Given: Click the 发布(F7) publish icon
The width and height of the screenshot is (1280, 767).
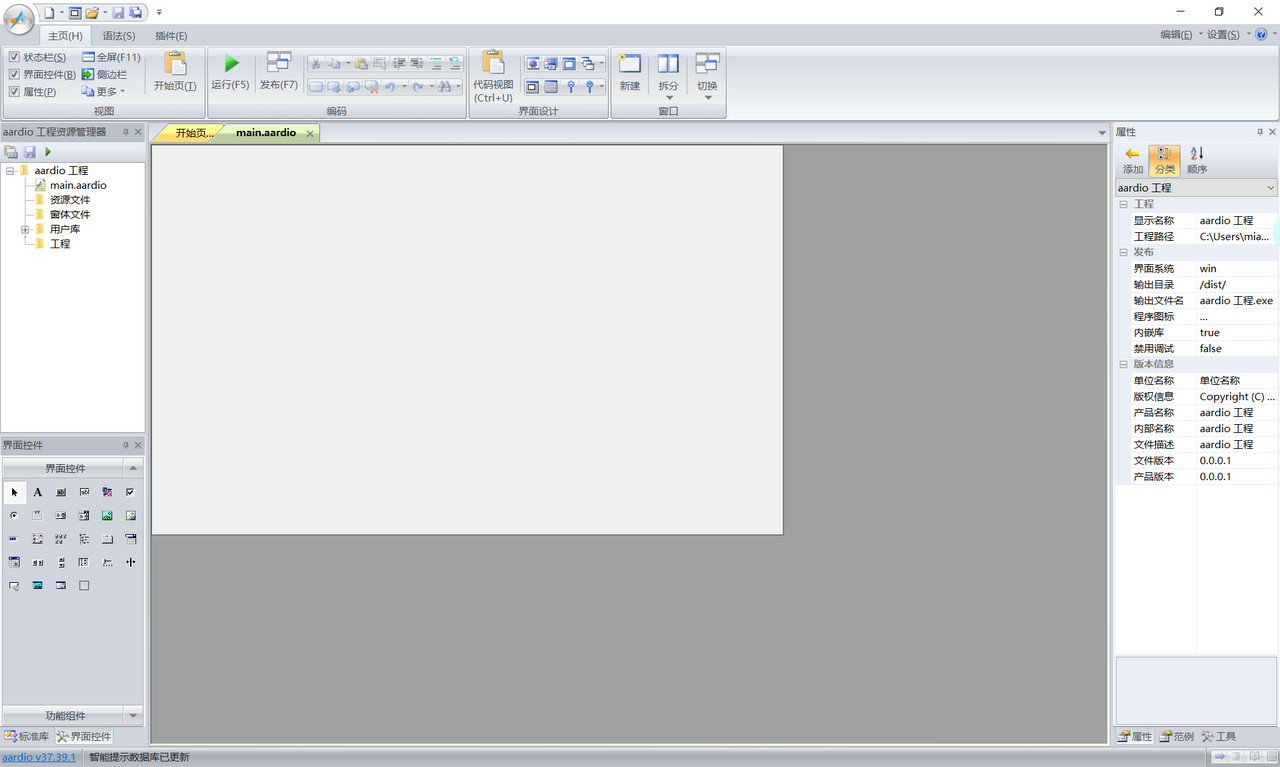Looking at the screenshot, I should [279, 63].
